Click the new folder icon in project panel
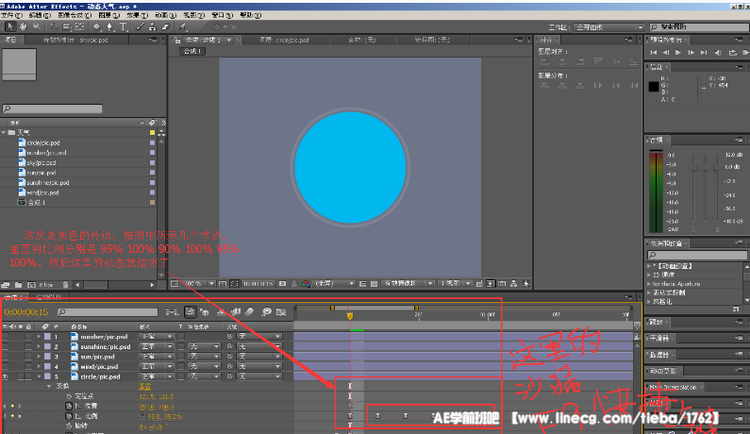This screenshot has height=434, width=750. tap(18, 285)
